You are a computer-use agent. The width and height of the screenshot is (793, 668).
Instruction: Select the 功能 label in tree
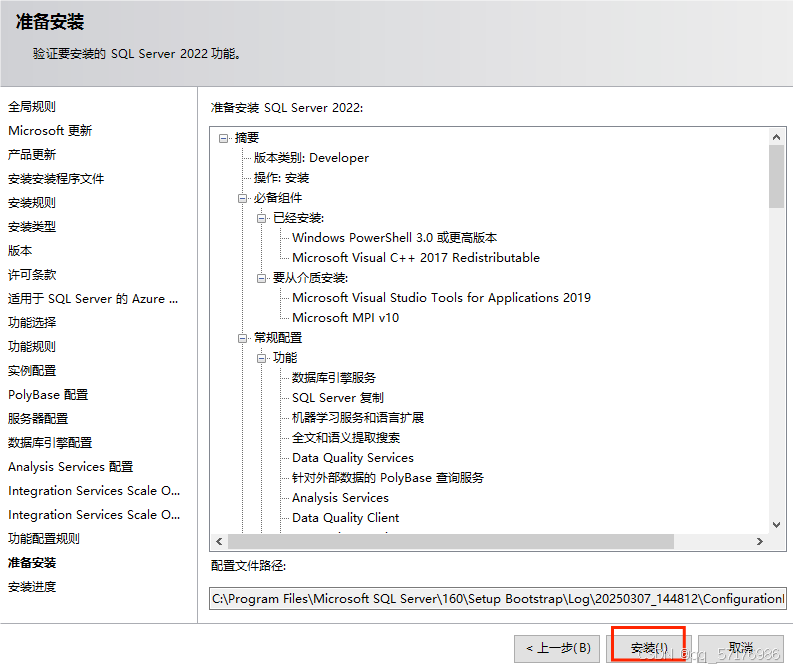(285, 358)
